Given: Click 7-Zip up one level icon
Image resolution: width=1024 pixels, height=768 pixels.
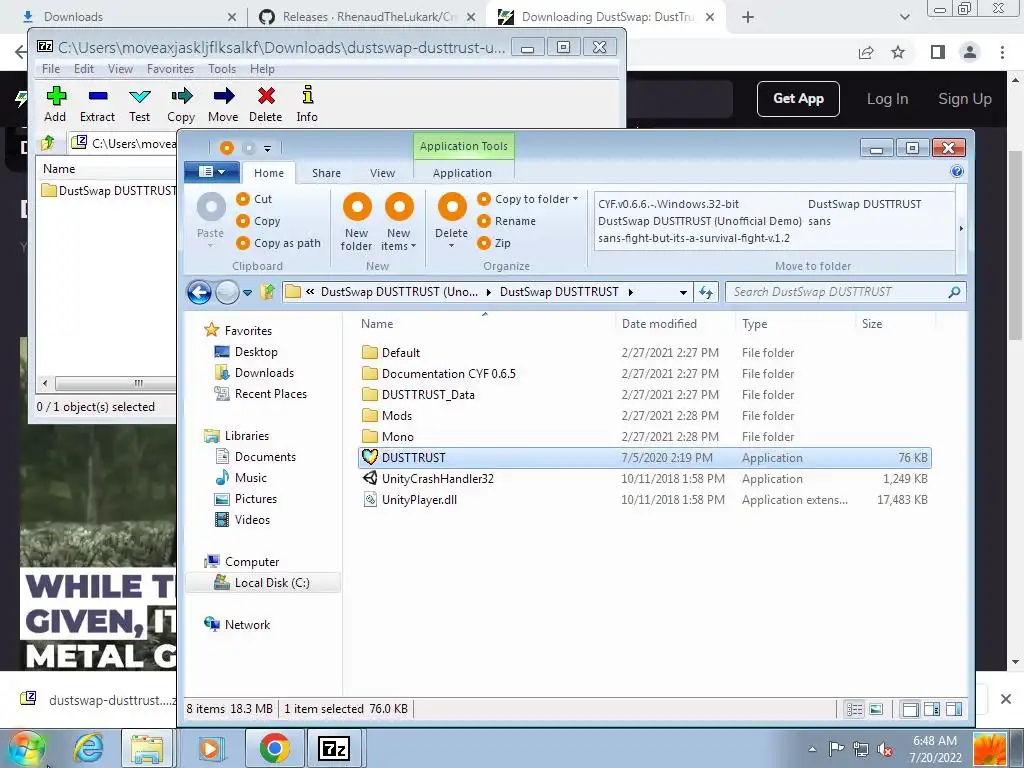Looking at the screenshot, I should click(48, 142).
